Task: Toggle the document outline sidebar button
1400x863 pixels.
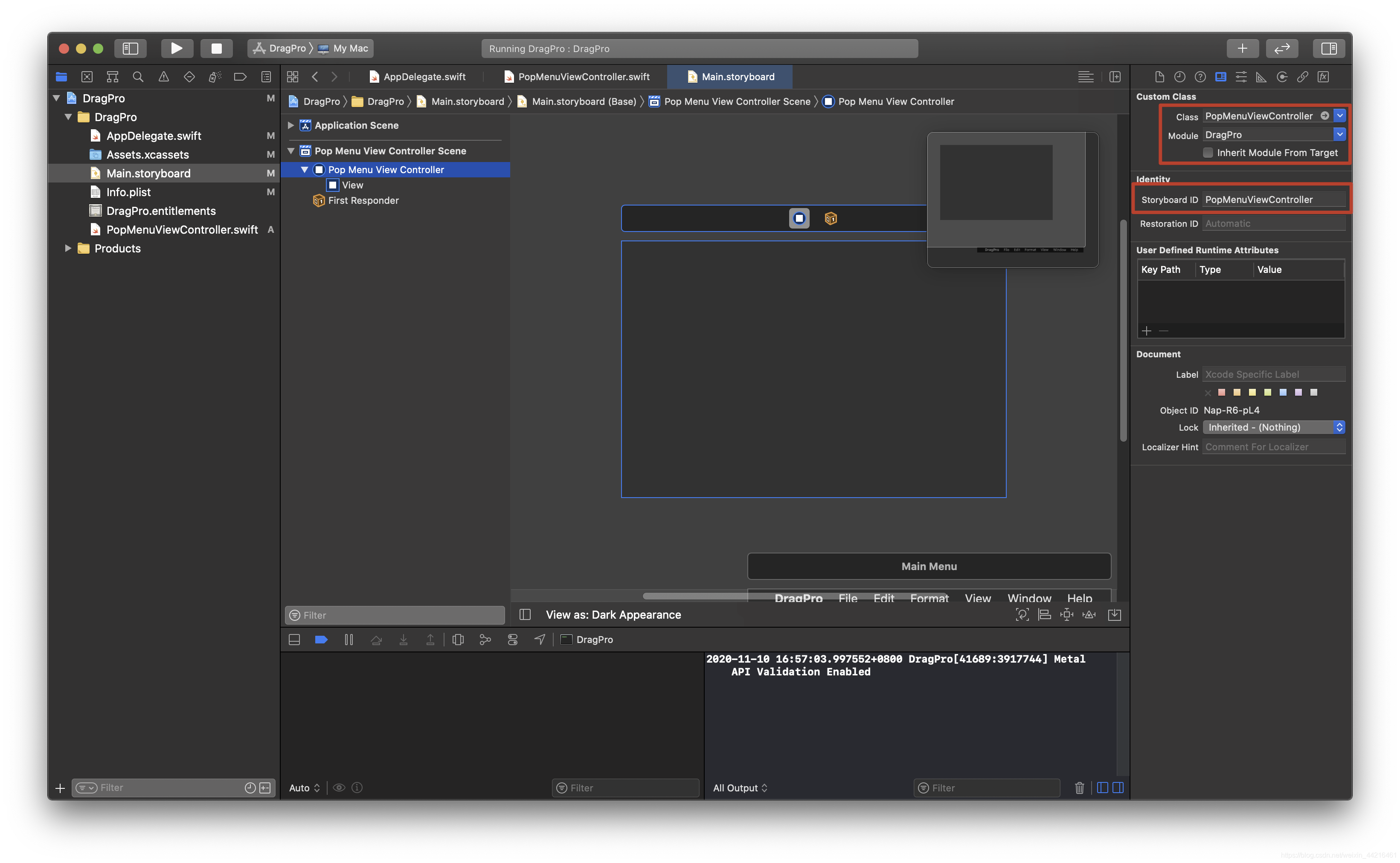Action: [x=525, y=615]
